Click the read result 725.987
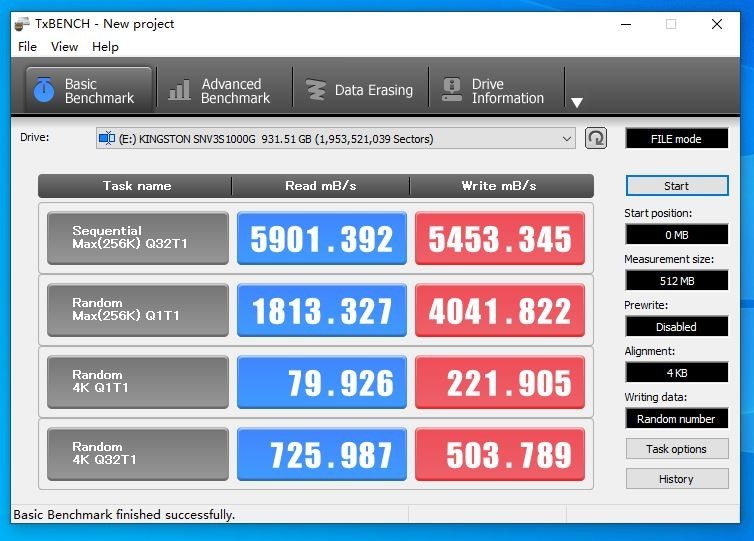The height and width of the screenshot is (541, 754). pos(322,454)
